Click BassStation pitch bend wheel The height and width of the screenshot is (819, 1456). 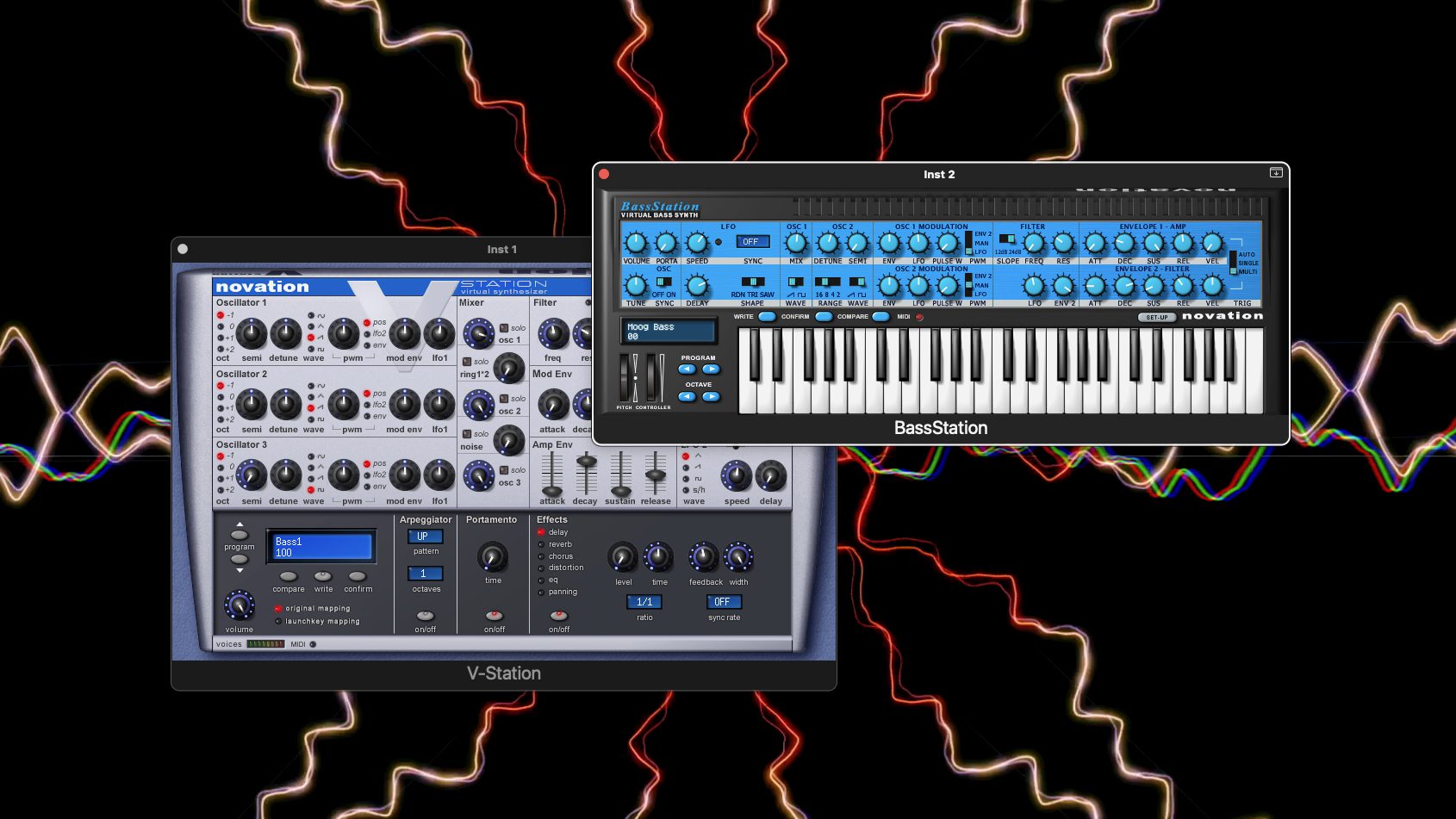click(x=626, y=377)
